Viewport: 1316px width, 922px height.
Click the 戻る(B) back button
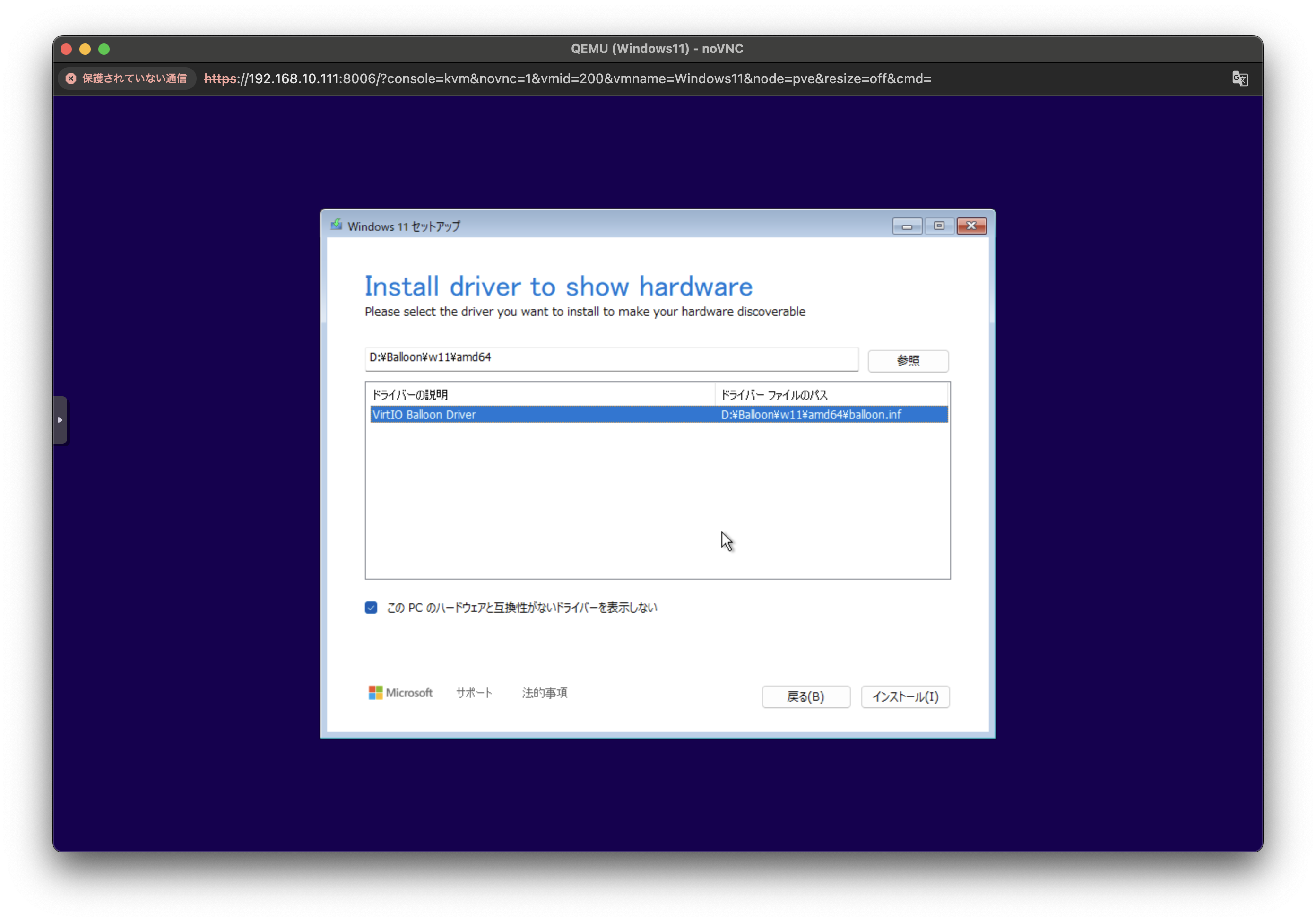coord(805,696)
